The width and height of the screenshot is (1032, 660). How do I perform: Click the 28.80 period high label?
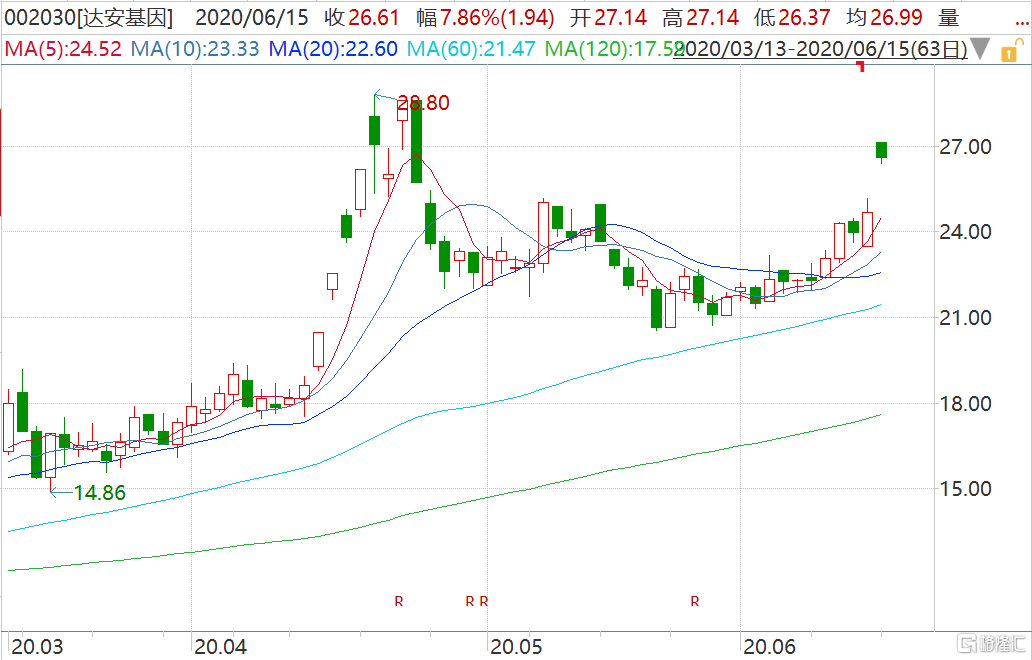tap(423, 103)
